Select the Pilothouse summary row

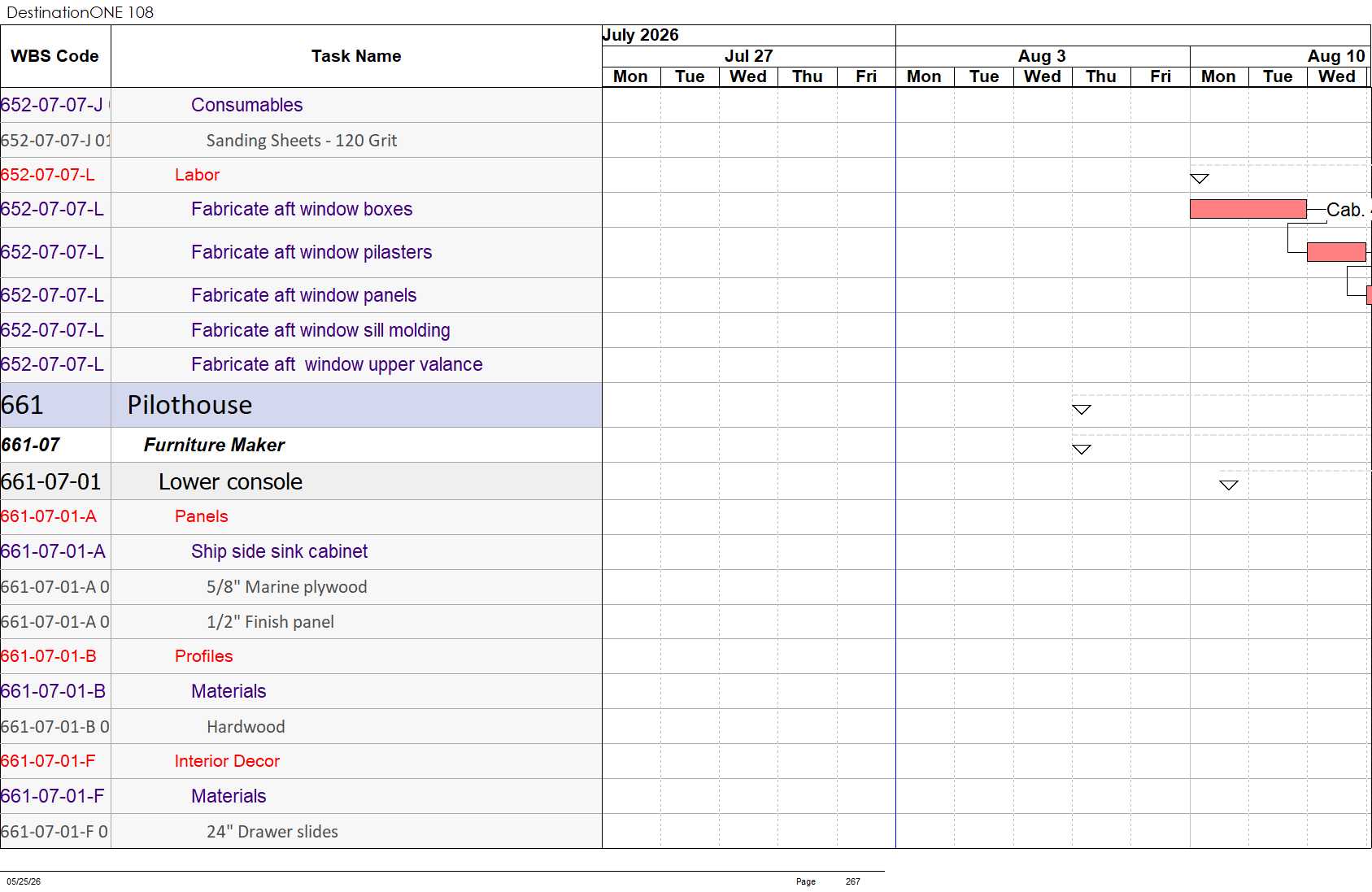coord(301,405)
